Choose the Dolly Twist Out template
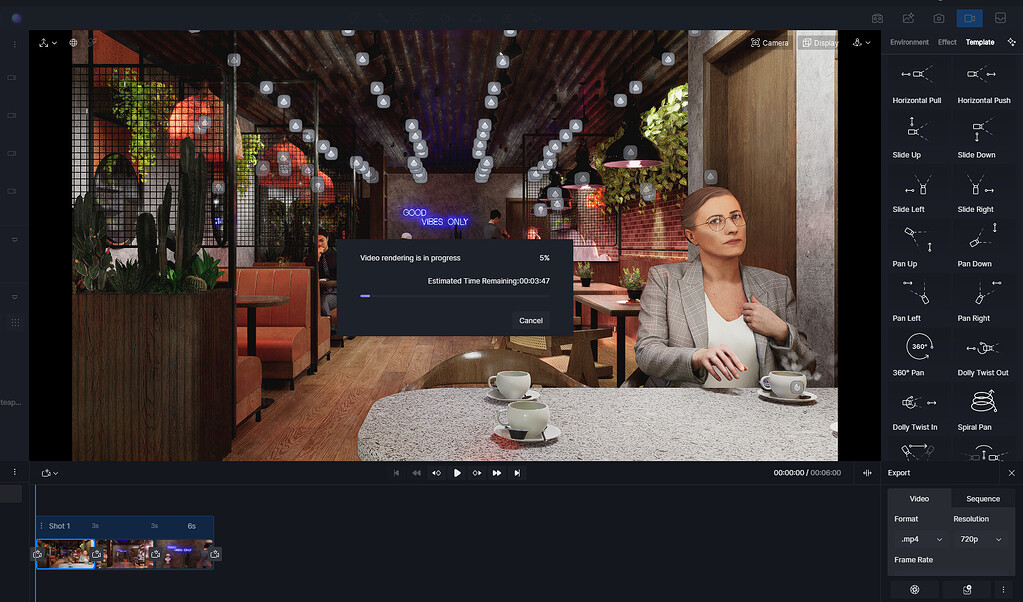The height and width of the screenshot is (602, 1023). point(983,352)
